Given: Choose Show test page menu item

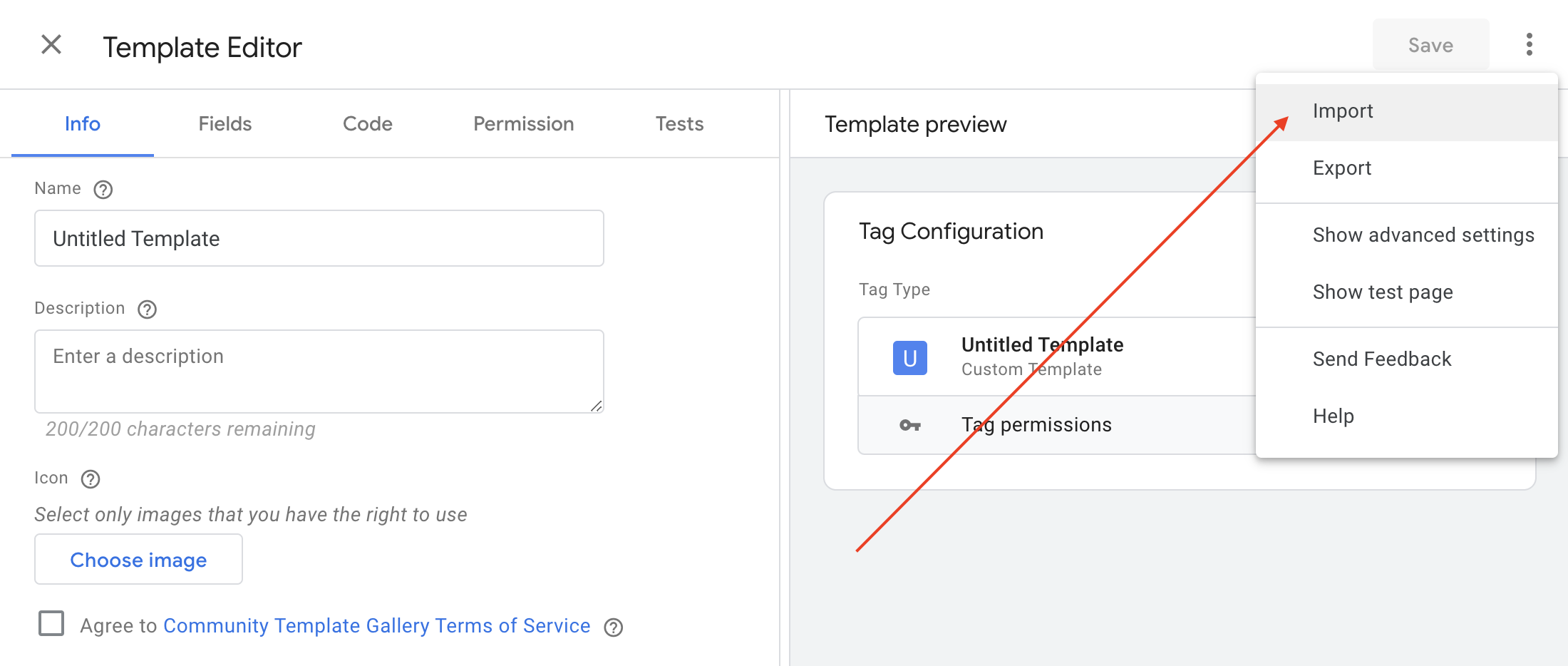Looking at the screenshot, I should click(x=1382, y=292).
